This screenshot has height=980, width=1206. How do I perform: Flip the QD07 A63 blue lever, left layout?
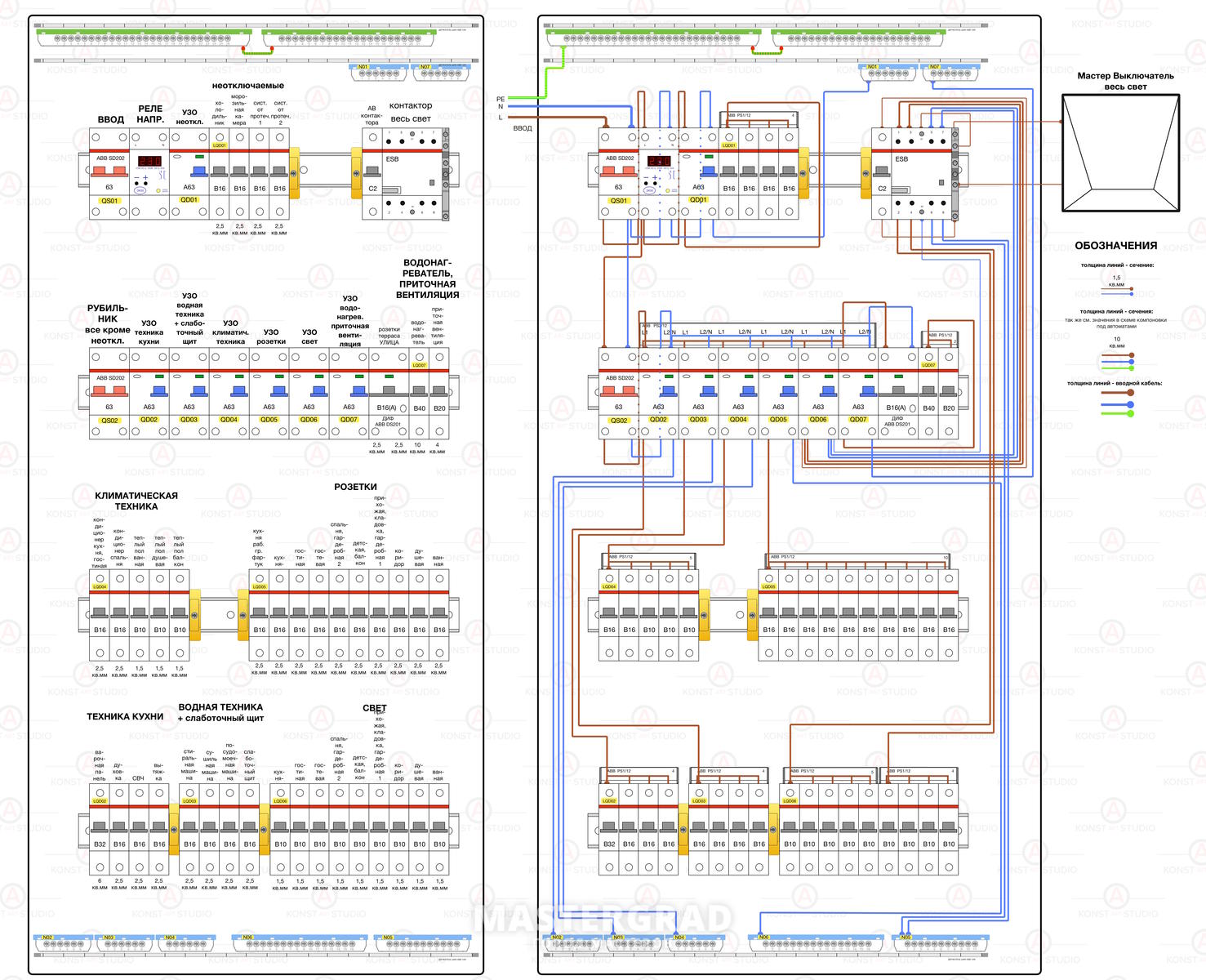(358, 391)
